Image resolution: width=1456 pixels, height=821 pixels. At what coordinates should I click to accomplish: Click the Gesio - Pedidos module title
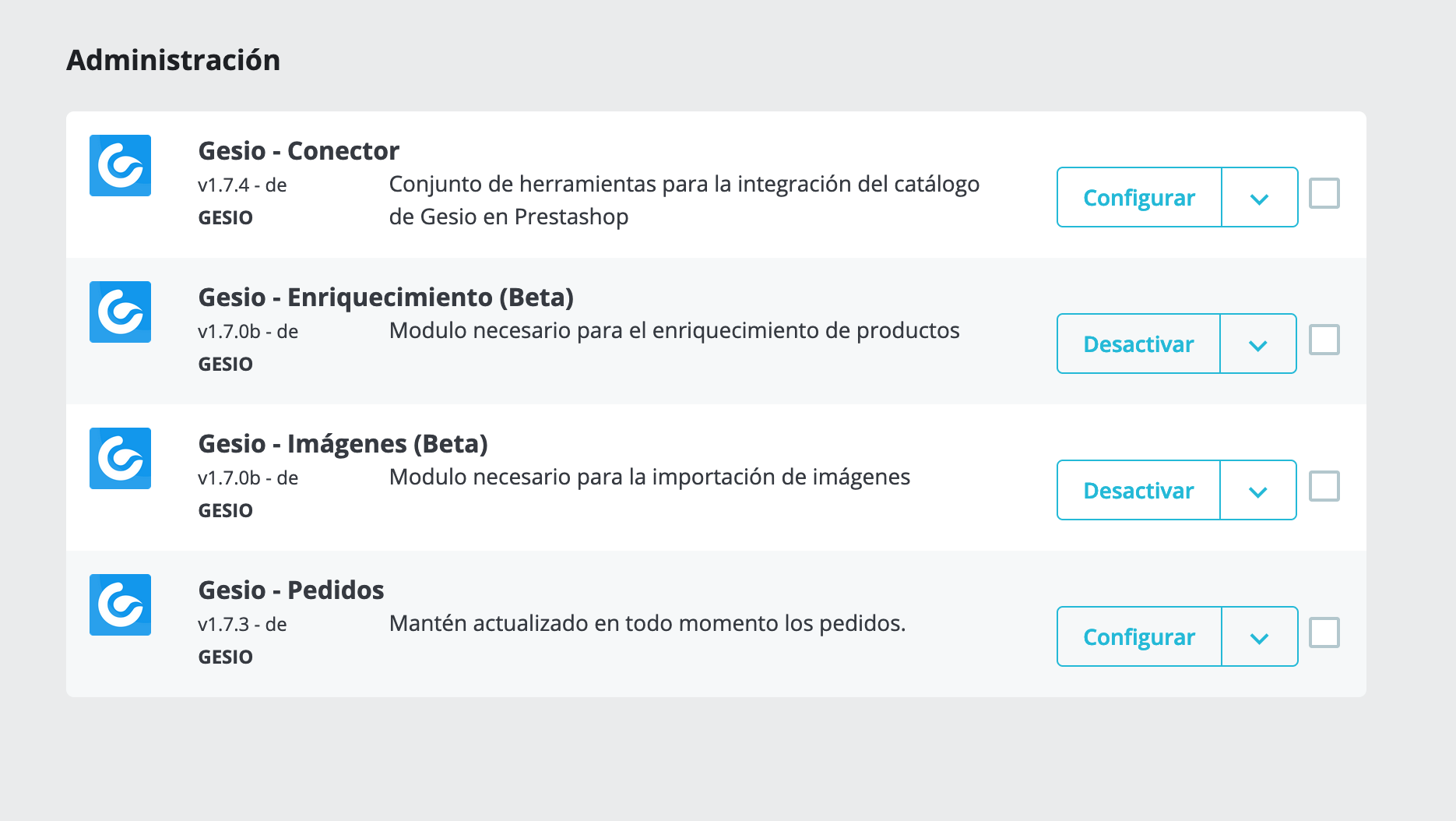click(x=291, y=590)
